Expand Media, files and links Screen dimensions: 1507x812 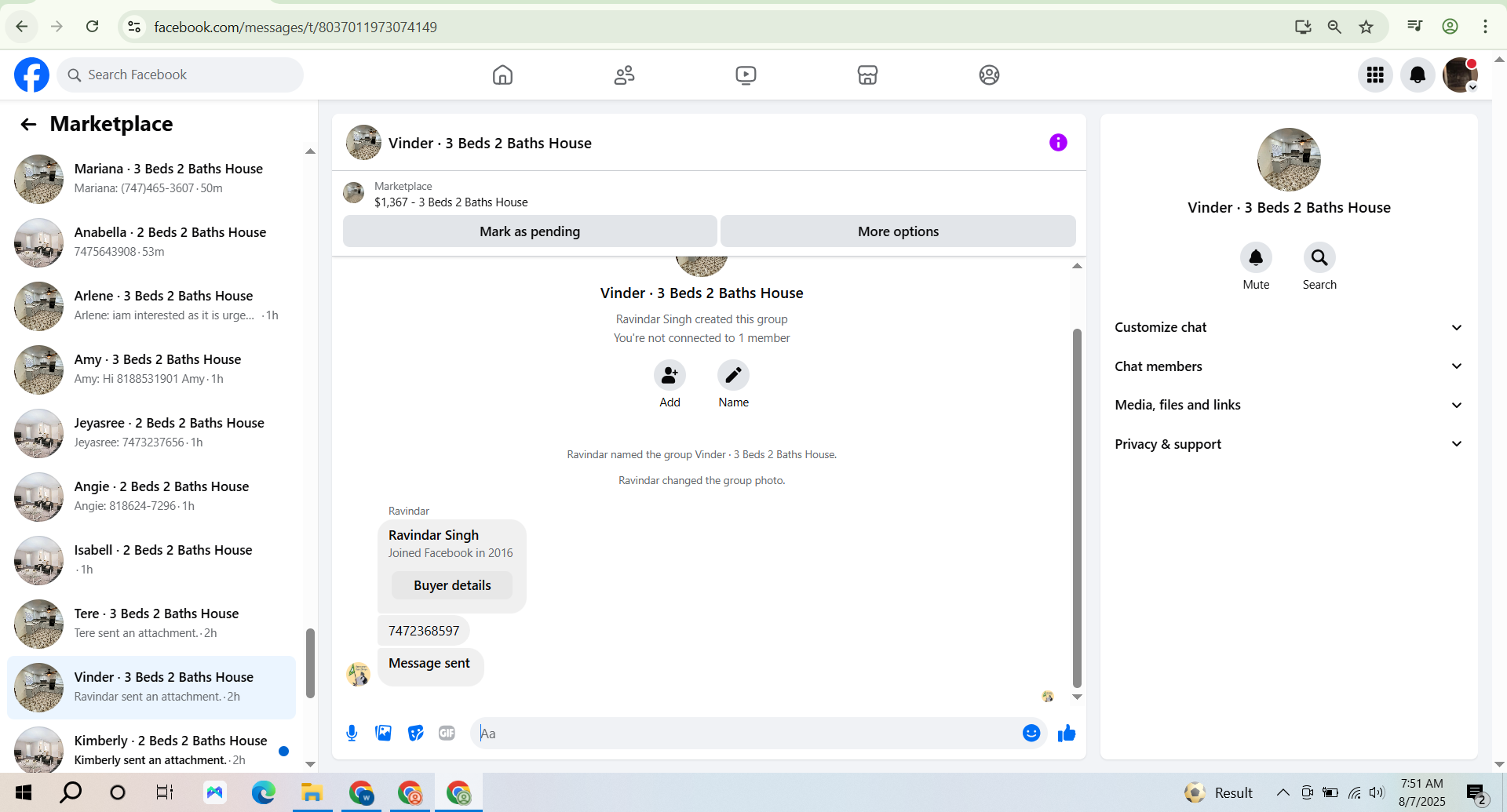(x=1289, y=405)
